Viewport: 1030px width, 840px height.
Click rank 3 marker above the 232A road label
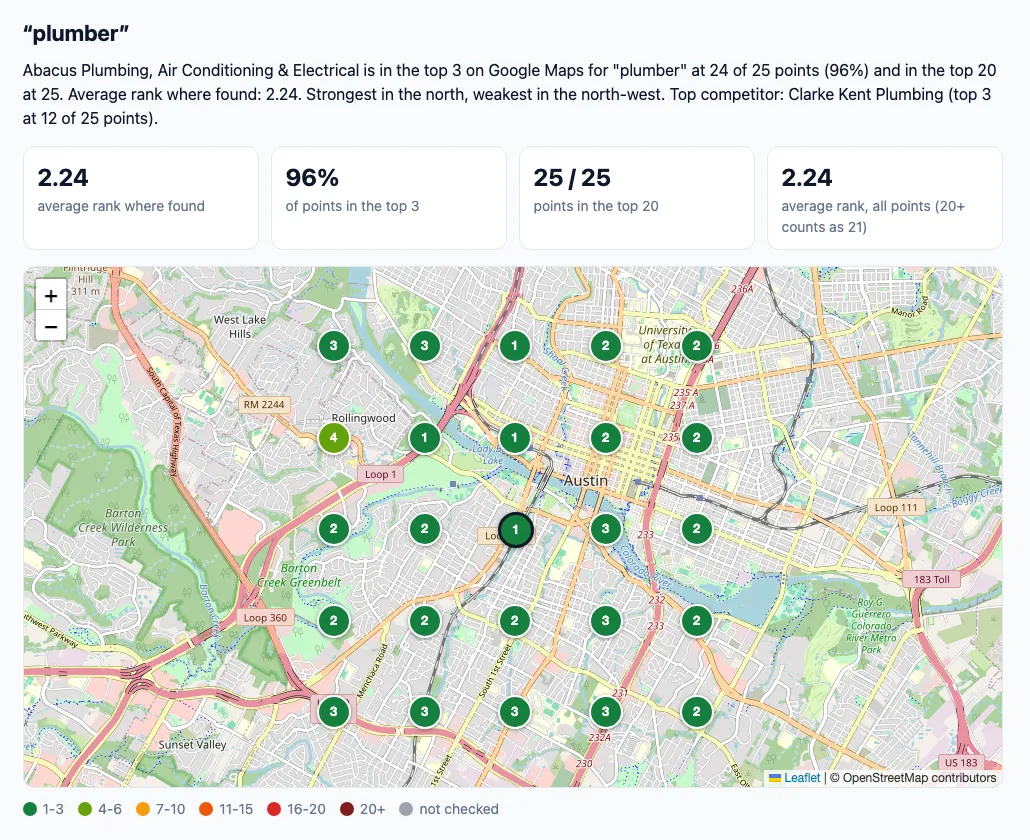pos(606,712)
